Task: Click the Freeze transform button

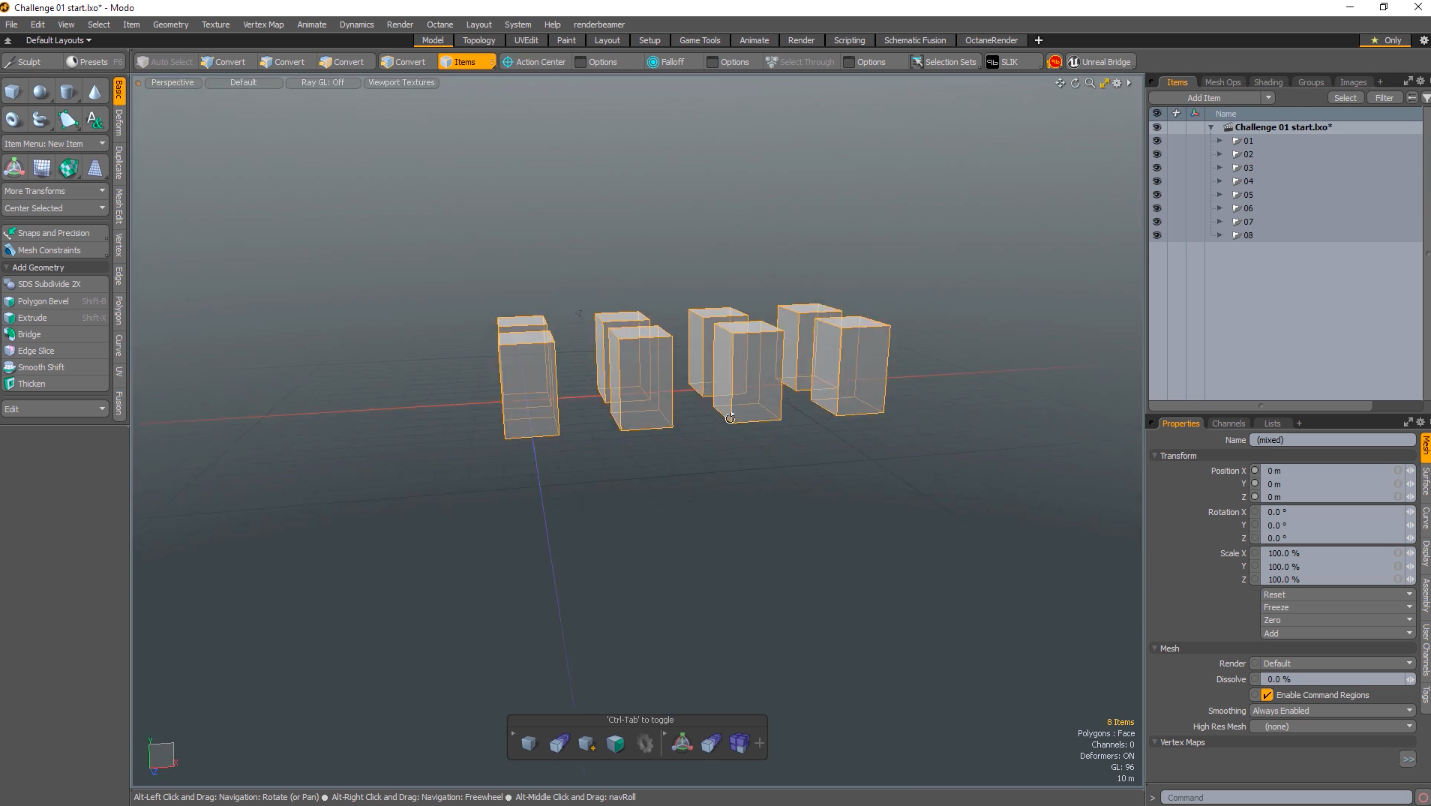Action: pos(1336,607)
